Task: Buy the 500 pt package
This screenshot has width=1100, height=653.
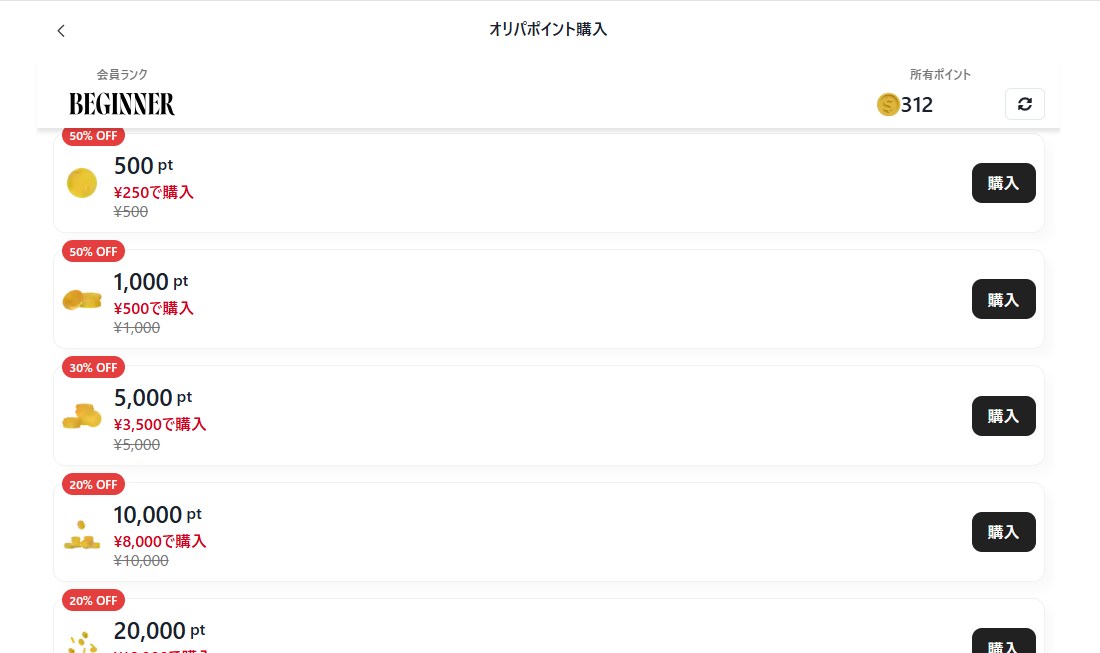Action: 1003,183
